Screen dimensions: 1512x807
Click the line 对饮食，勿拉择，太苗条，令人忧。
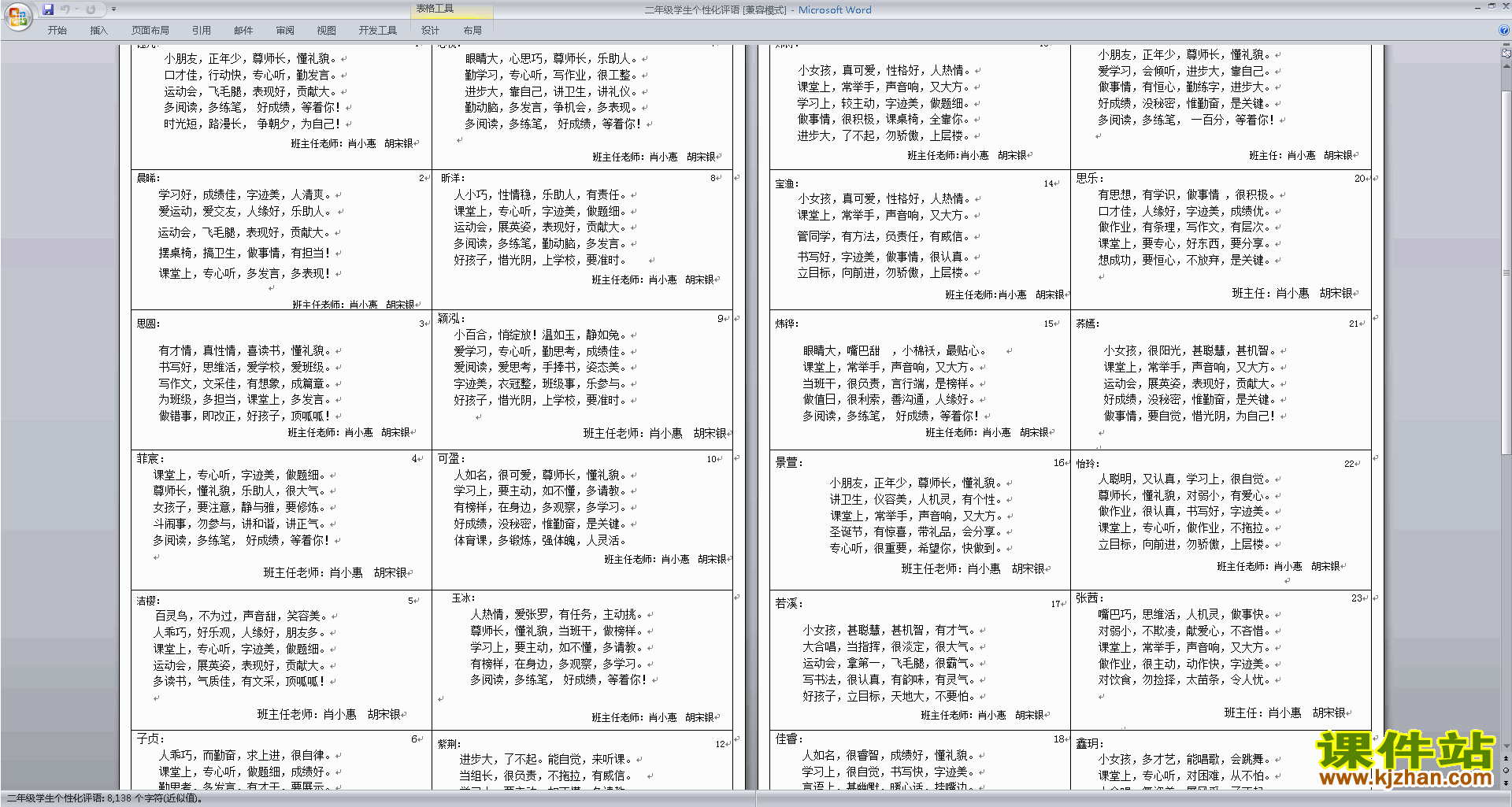pos(1184,679)
